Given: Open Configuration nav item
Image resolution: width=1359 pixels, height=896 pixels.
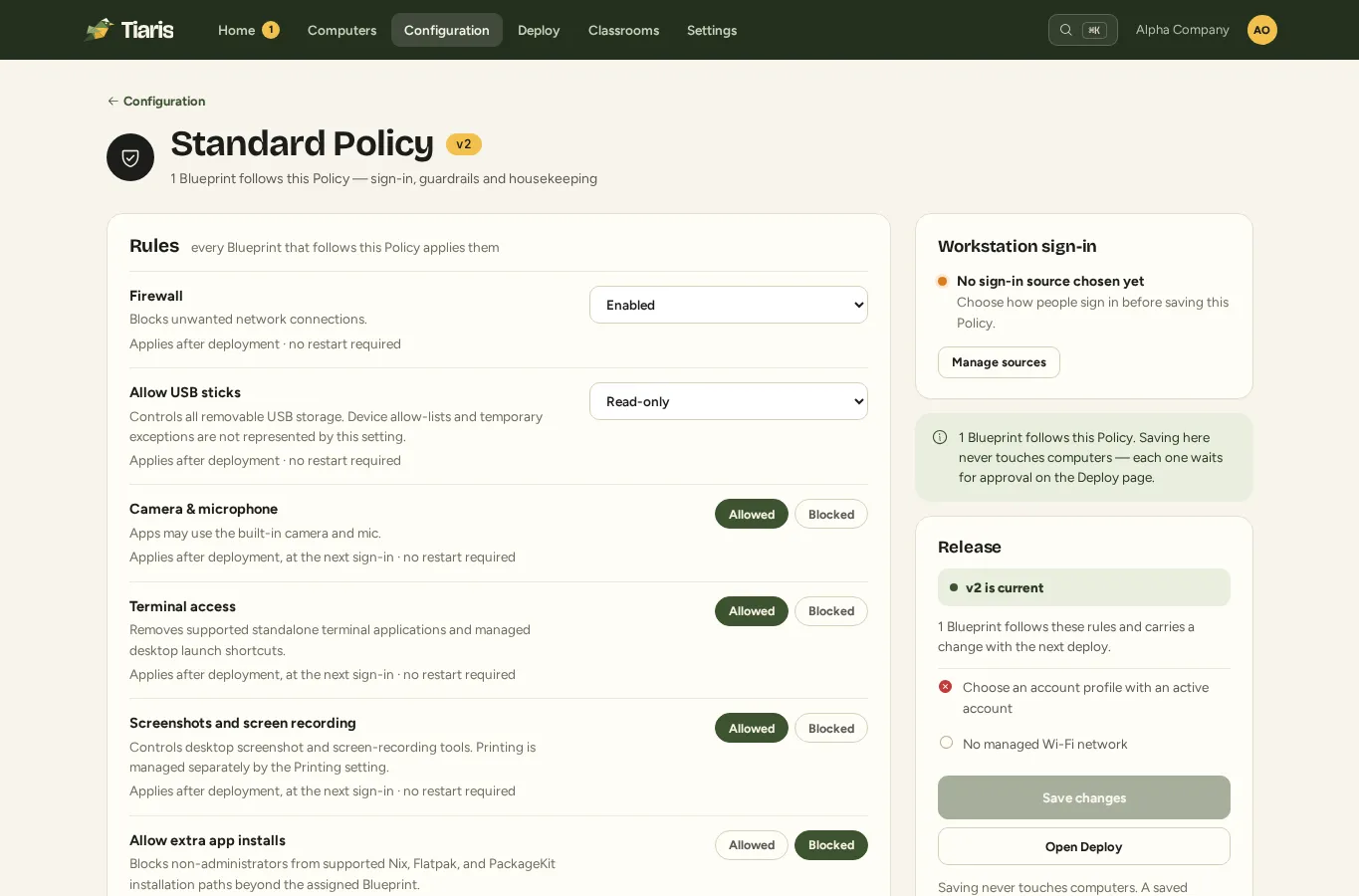Looking at the screenshot, I should point(447,30).
